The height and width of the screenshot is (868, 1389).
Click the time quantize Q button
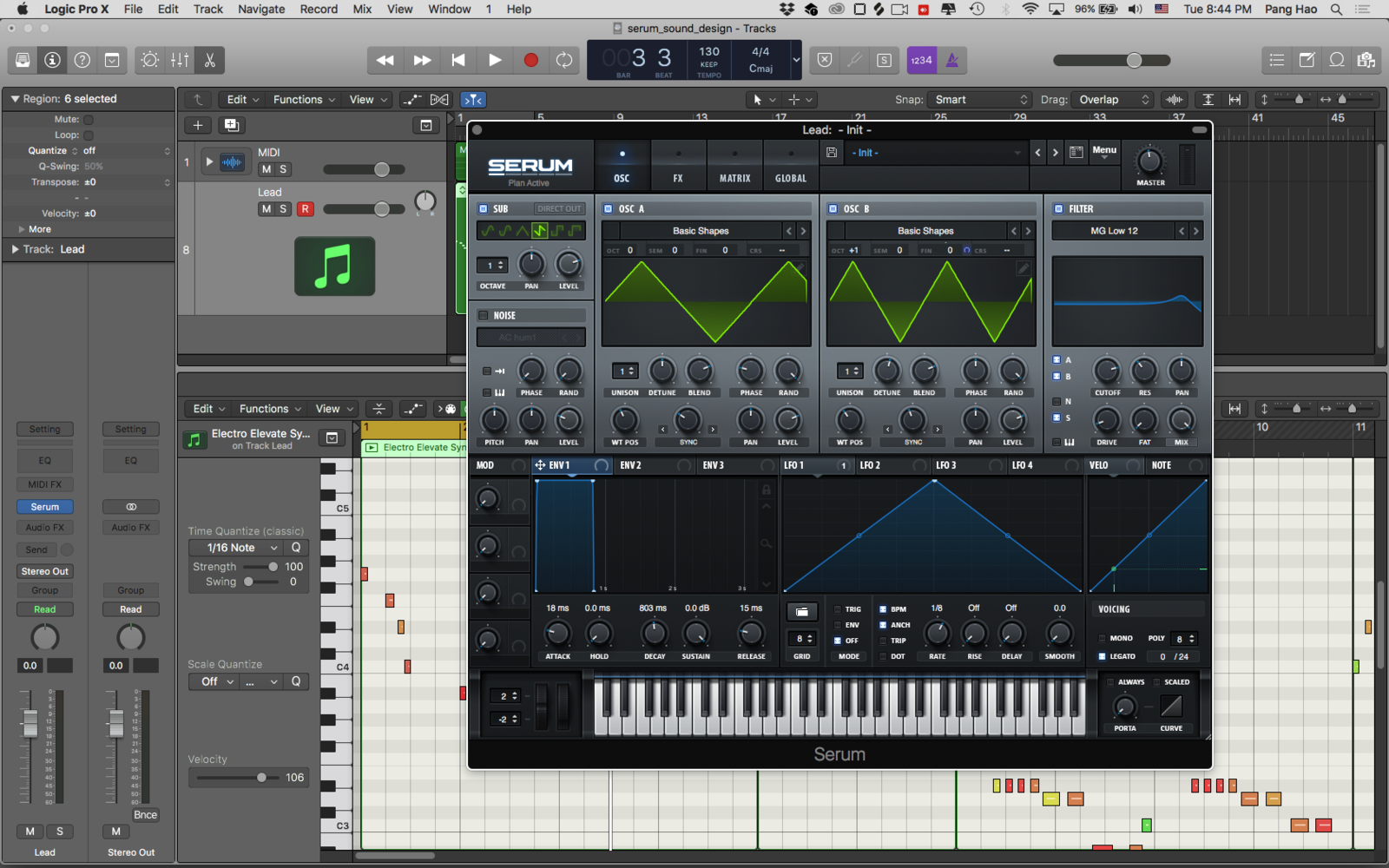coord(296,548)
